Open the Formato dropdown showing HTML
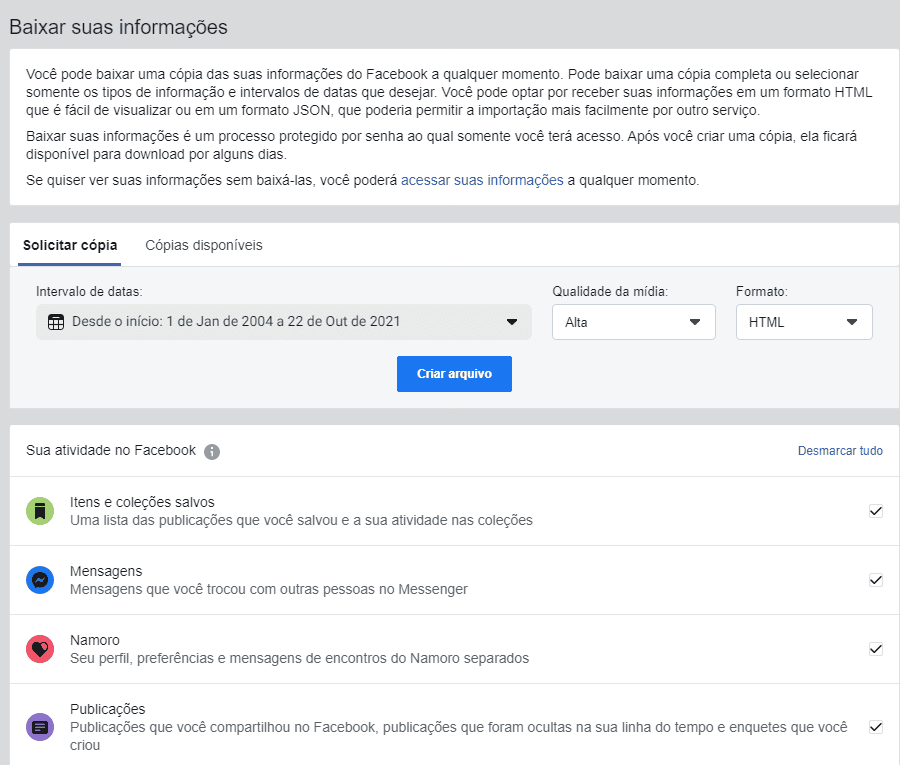The height and width of the screenshot is (765, 900). pyautogui.click(x=804, y=322)
